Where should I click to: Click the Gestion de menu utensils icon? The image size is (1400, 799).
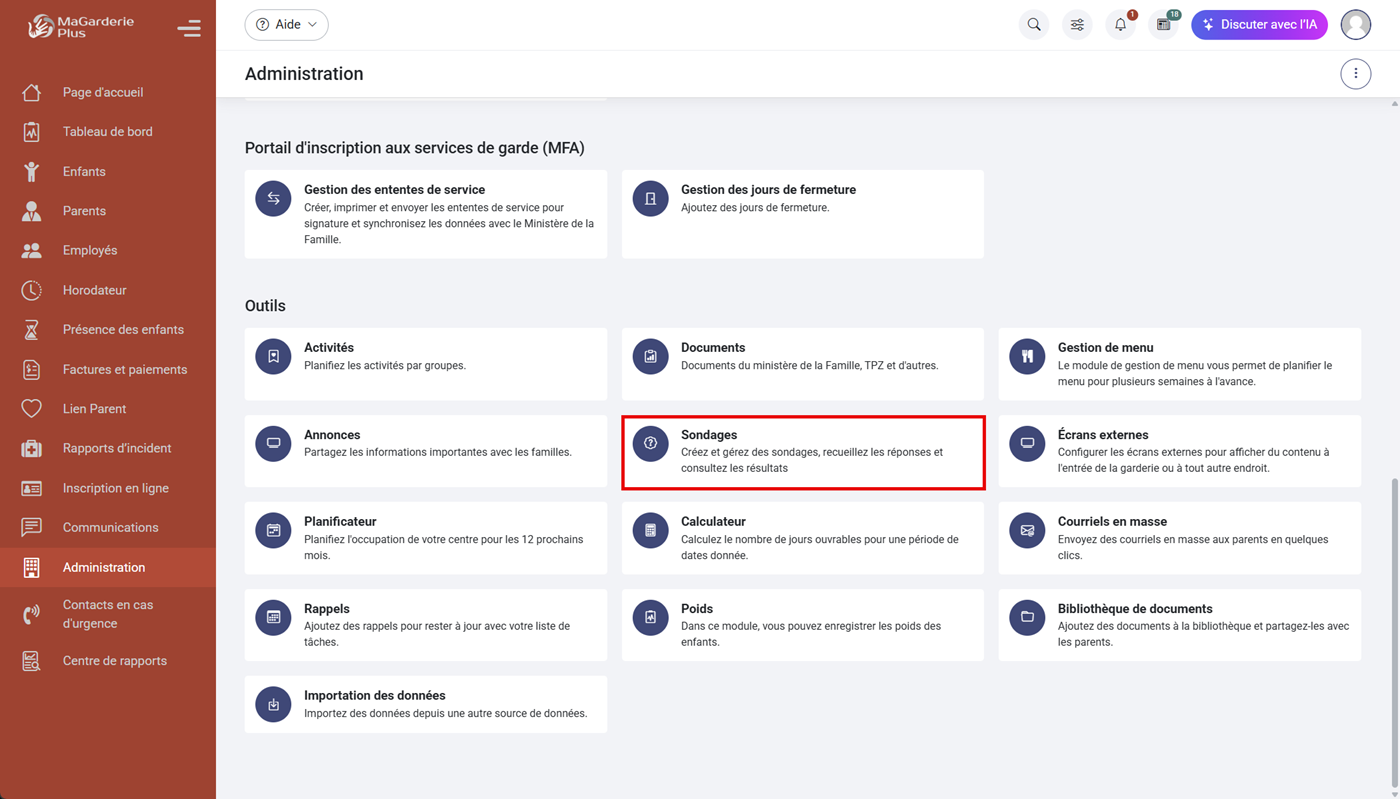pos(1027,356)
